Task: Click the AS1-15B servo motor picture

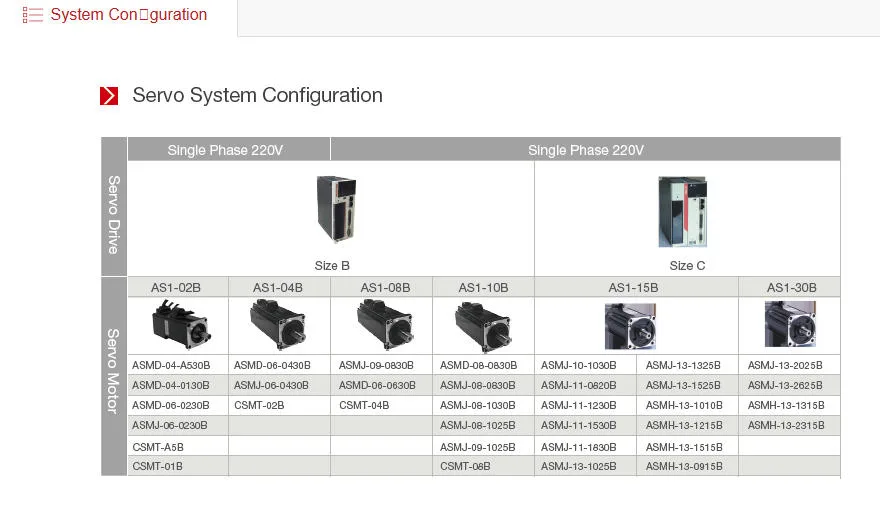Action: (630, 326)
